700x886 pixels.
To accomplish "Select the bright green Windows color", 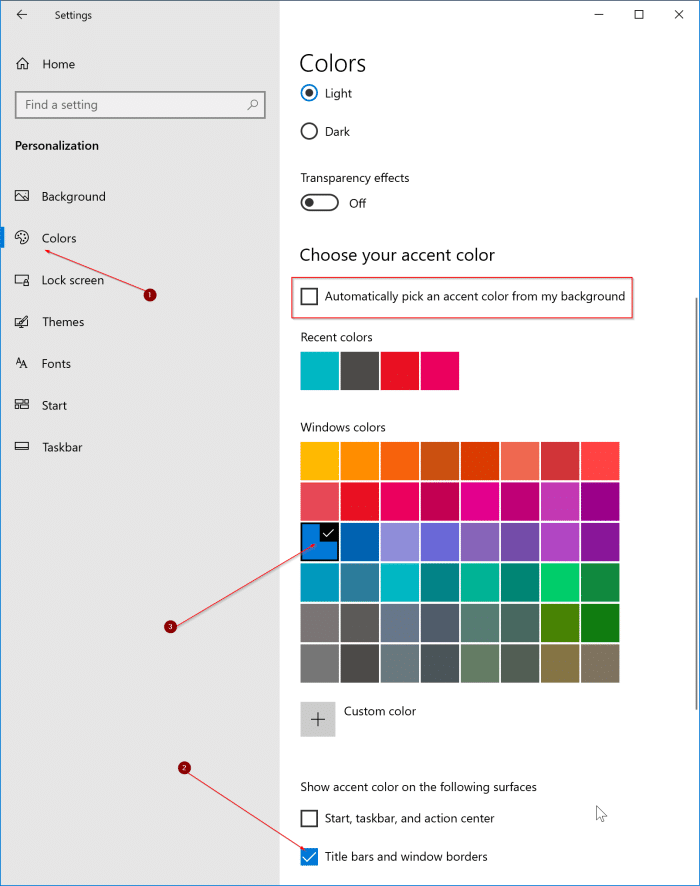I will tap(560, 583).
